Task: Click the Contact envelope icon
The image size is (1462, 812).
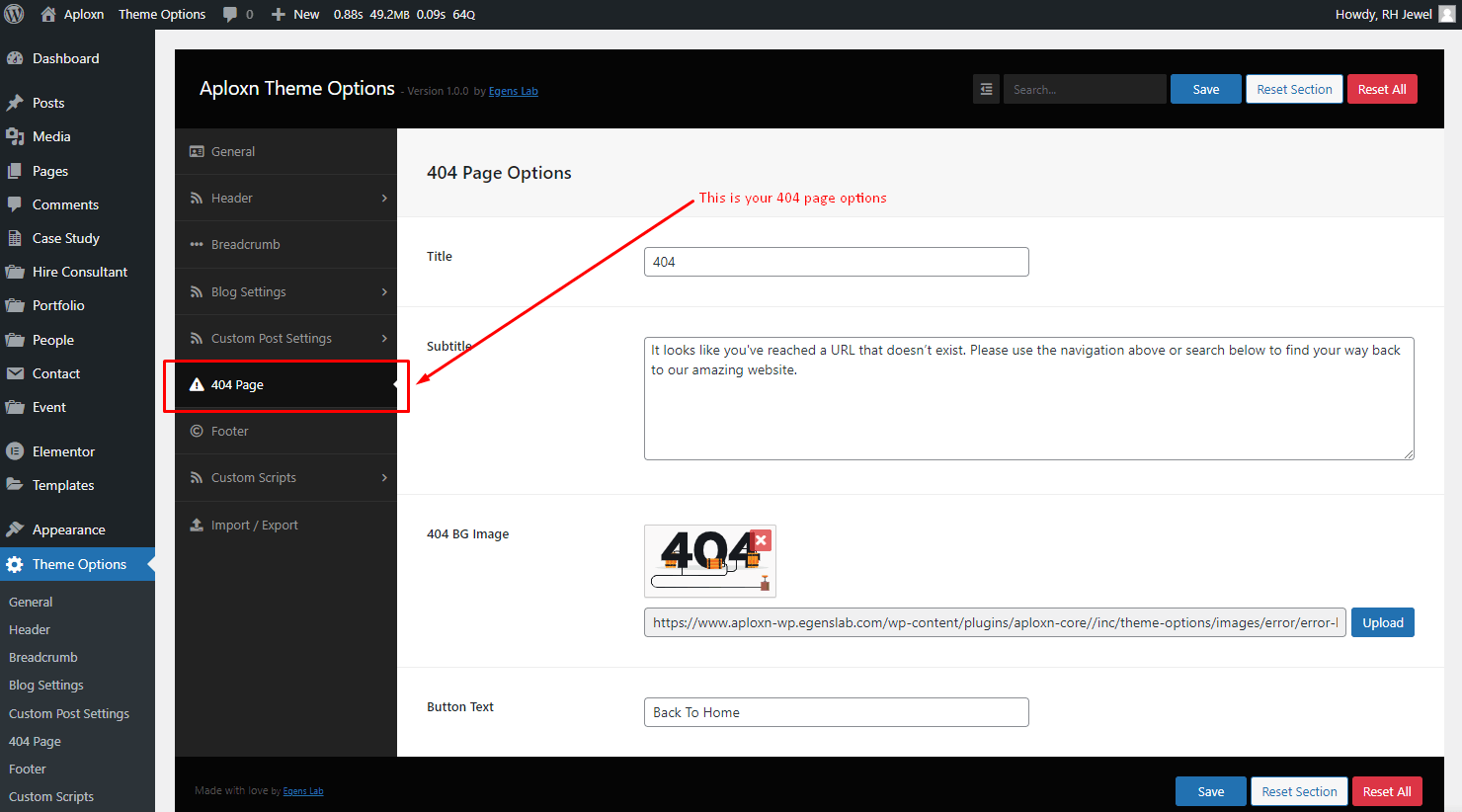Action: (15, 373)
